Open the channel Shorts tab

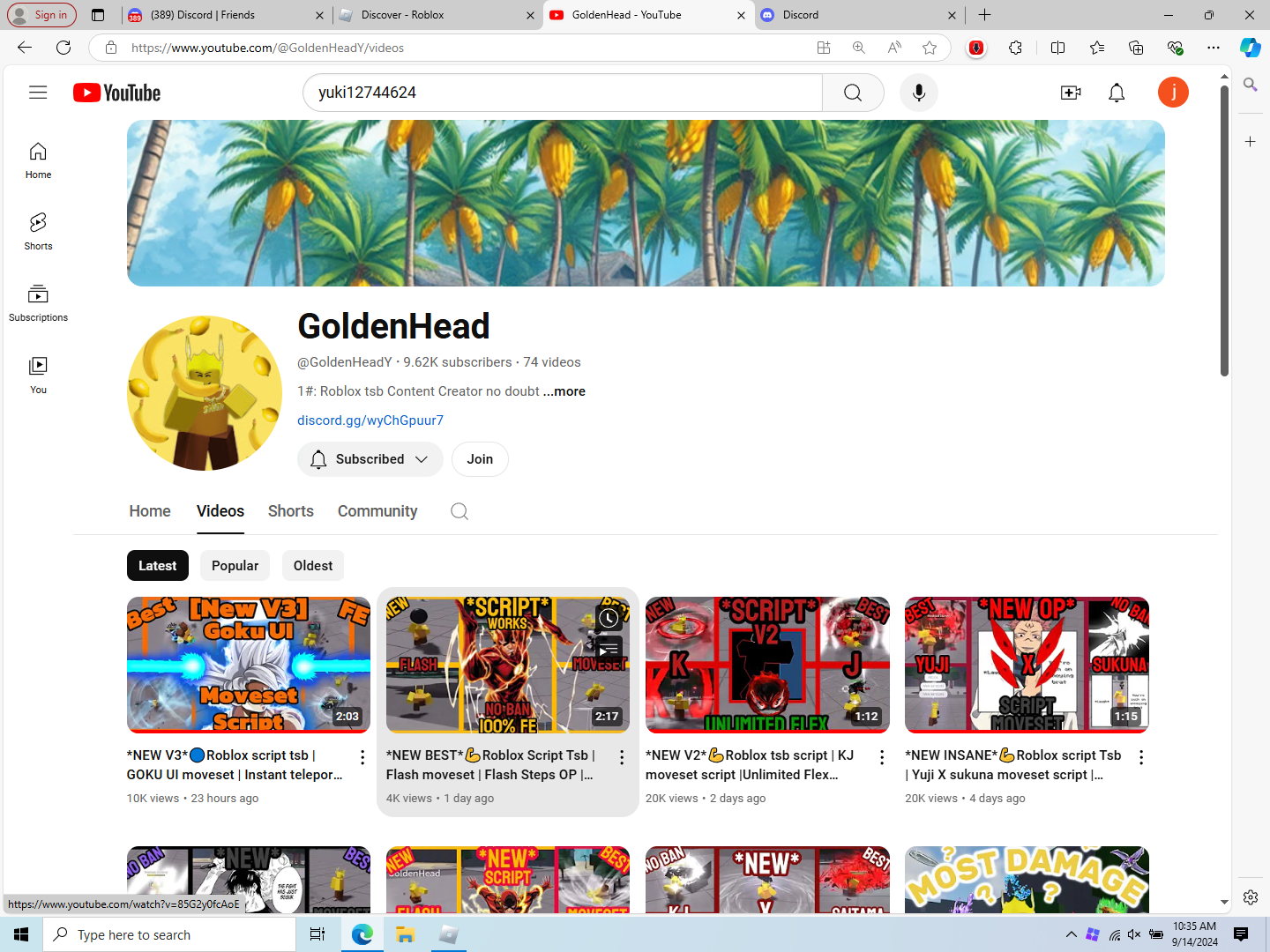[x=291, y=511]
